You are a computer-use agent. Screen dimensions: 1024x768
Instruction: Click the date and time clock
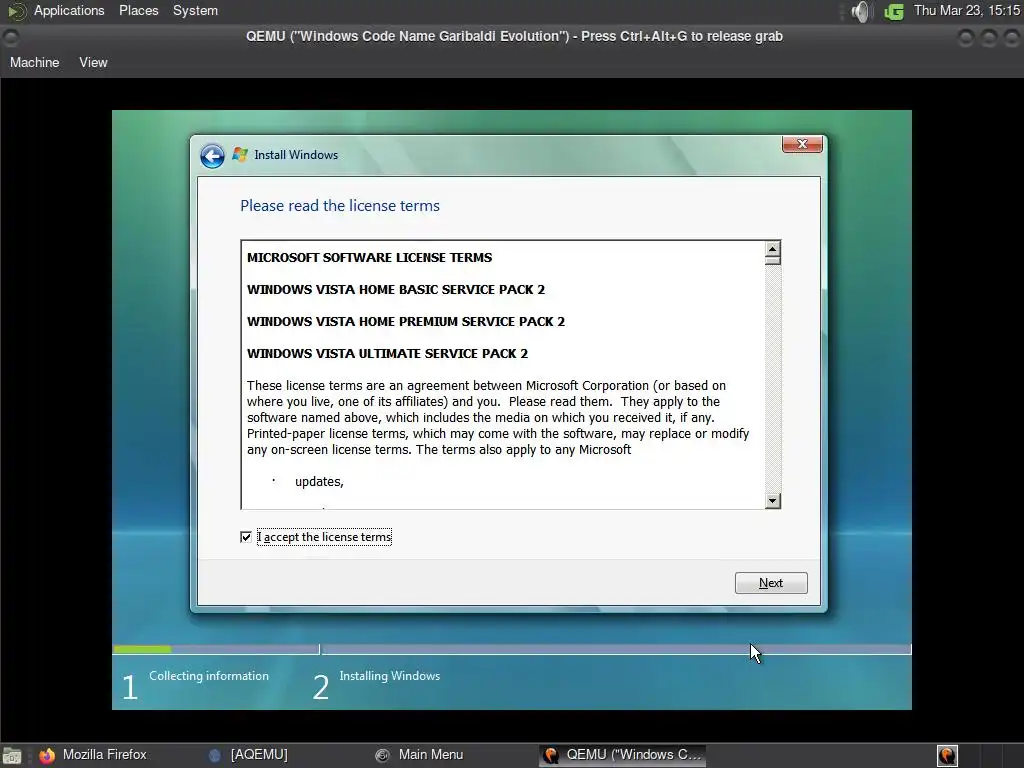coord(967,10)
